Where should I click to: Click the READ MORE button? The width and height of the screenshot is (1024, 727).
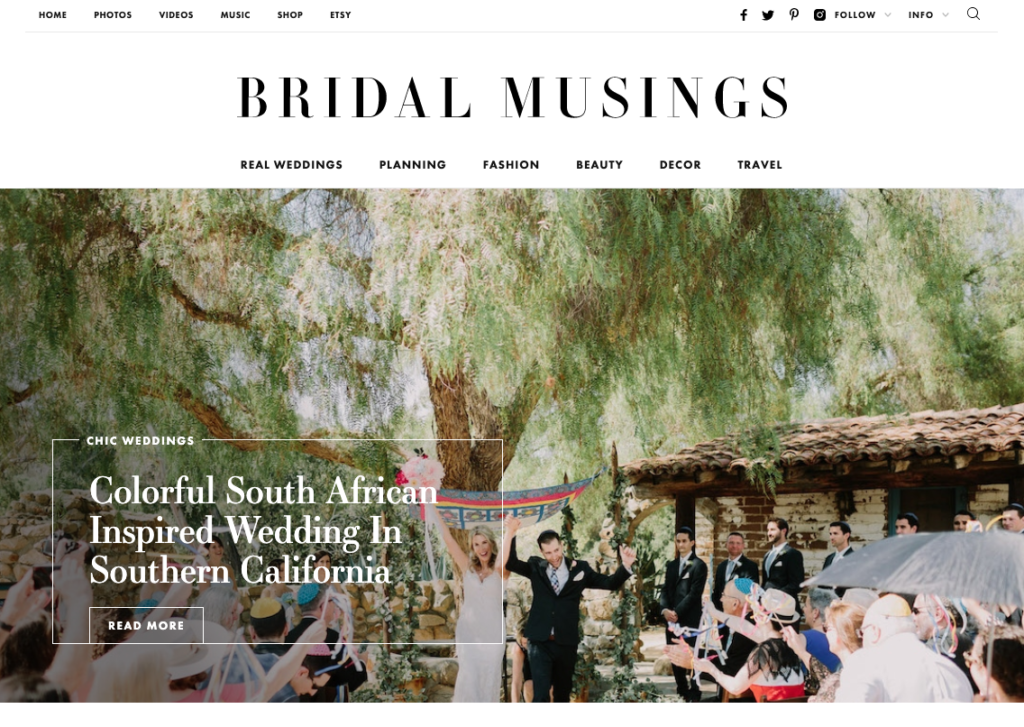146,625
